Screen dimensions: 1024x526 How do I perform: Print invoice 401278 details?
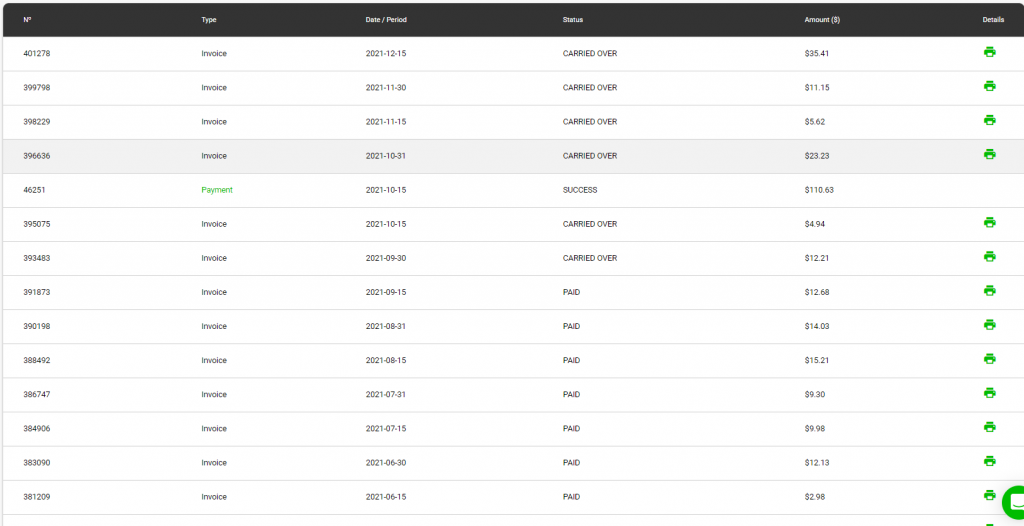click(989, 52)
